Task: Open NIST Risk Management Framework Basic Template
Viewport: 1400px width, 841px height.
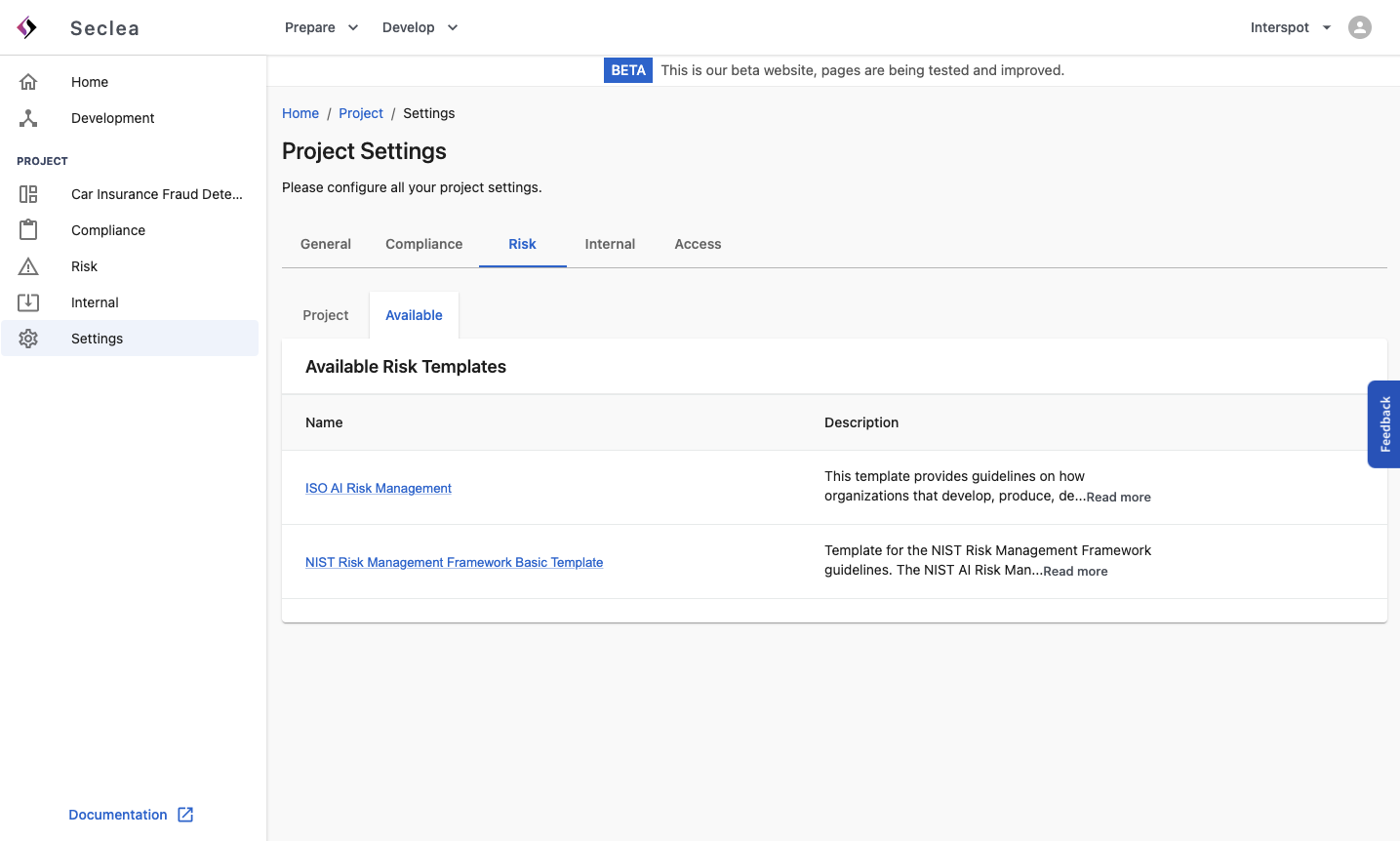Action: click(454, 562)
